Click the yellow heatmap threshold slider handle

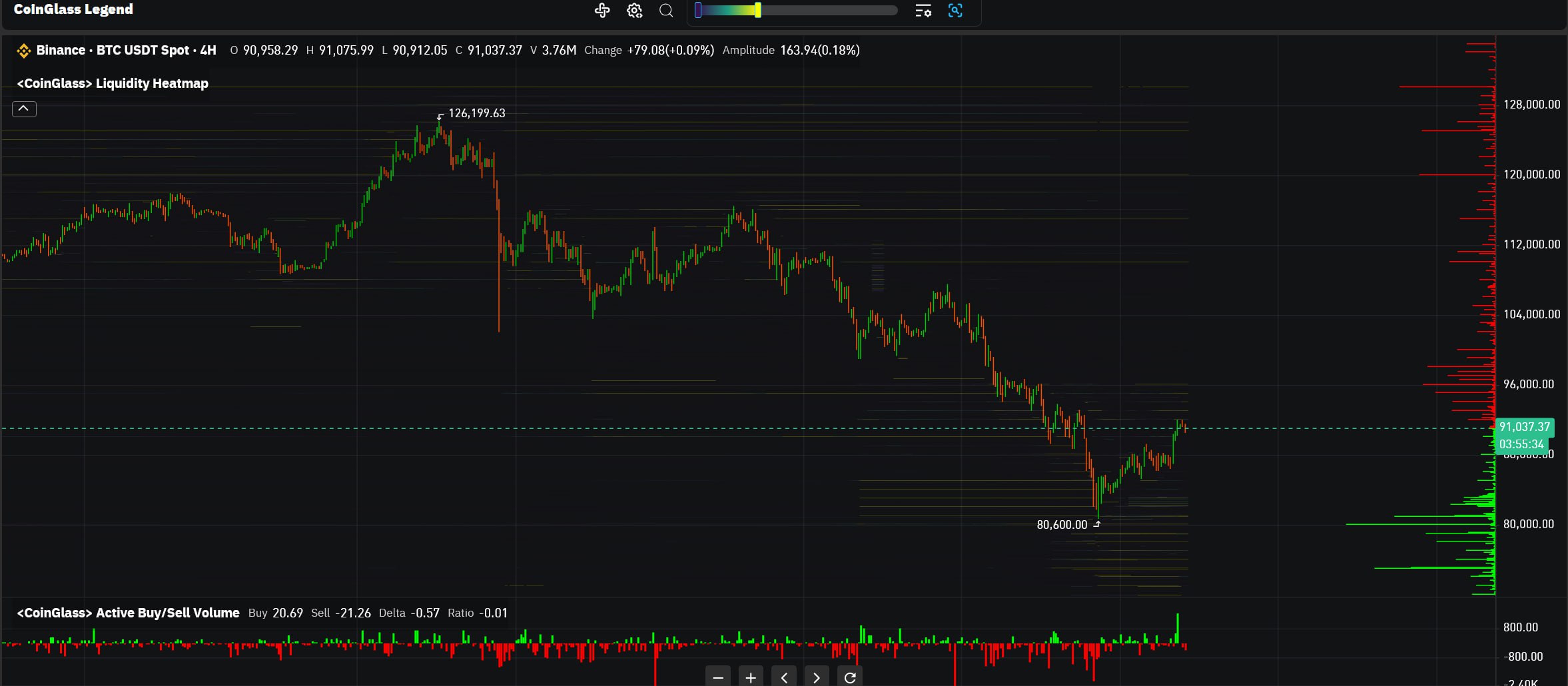click(x=758, y=11)
